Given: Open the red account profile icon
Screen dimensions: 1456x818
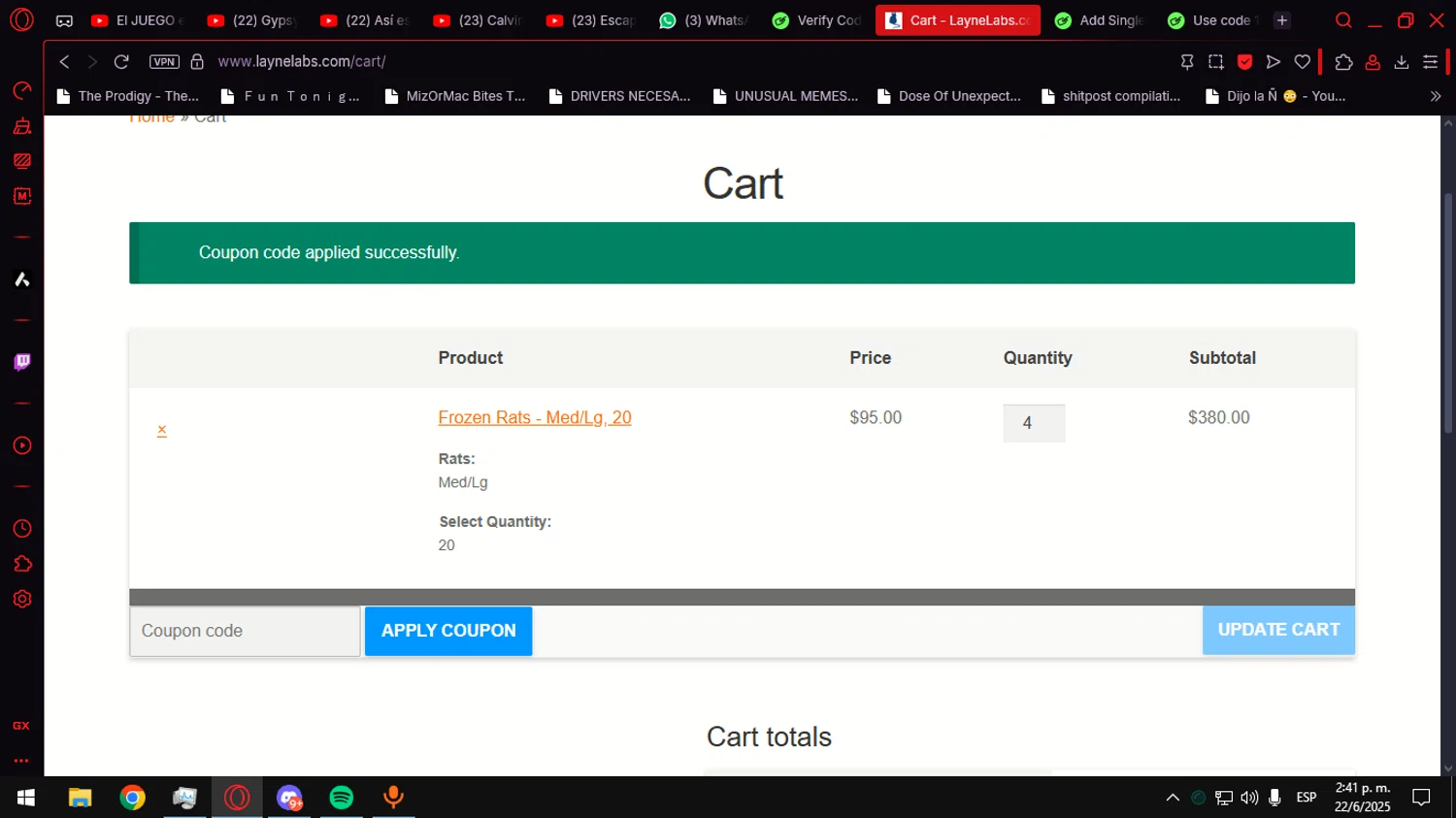Looking at the screenshot, I should (x=1373, y=62).
